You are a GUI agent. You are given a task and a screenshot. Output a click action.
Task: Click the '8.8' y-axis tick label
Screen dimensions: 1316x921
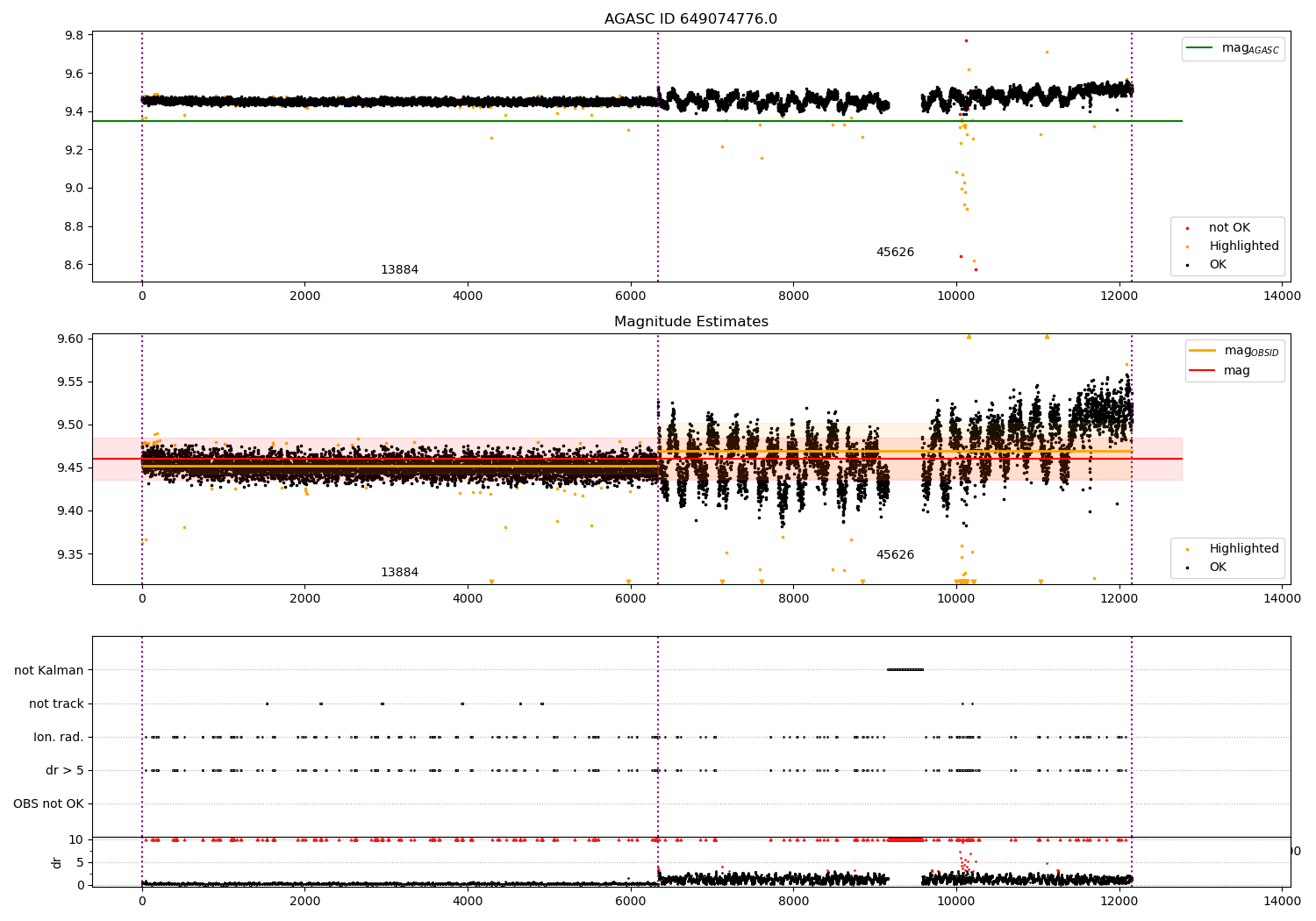click(75, 226)
